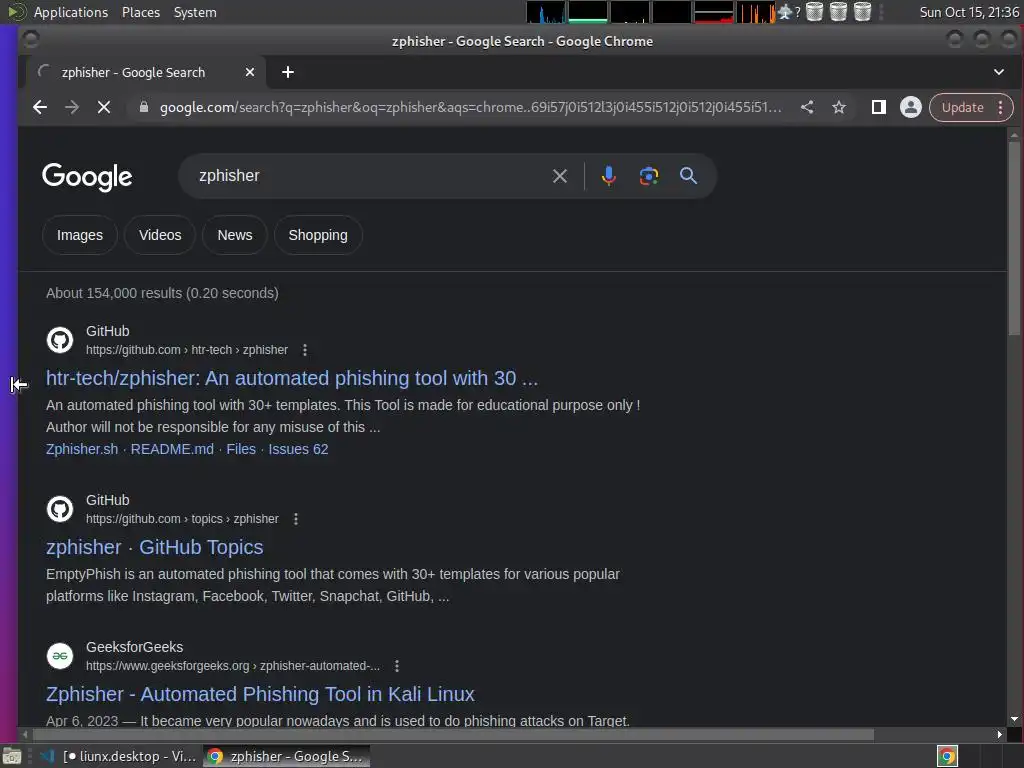Click the last trash can icon in top panel
The width and height of the screenshot is (1024, 768).
pyautogui.click(x=863, y=12)
